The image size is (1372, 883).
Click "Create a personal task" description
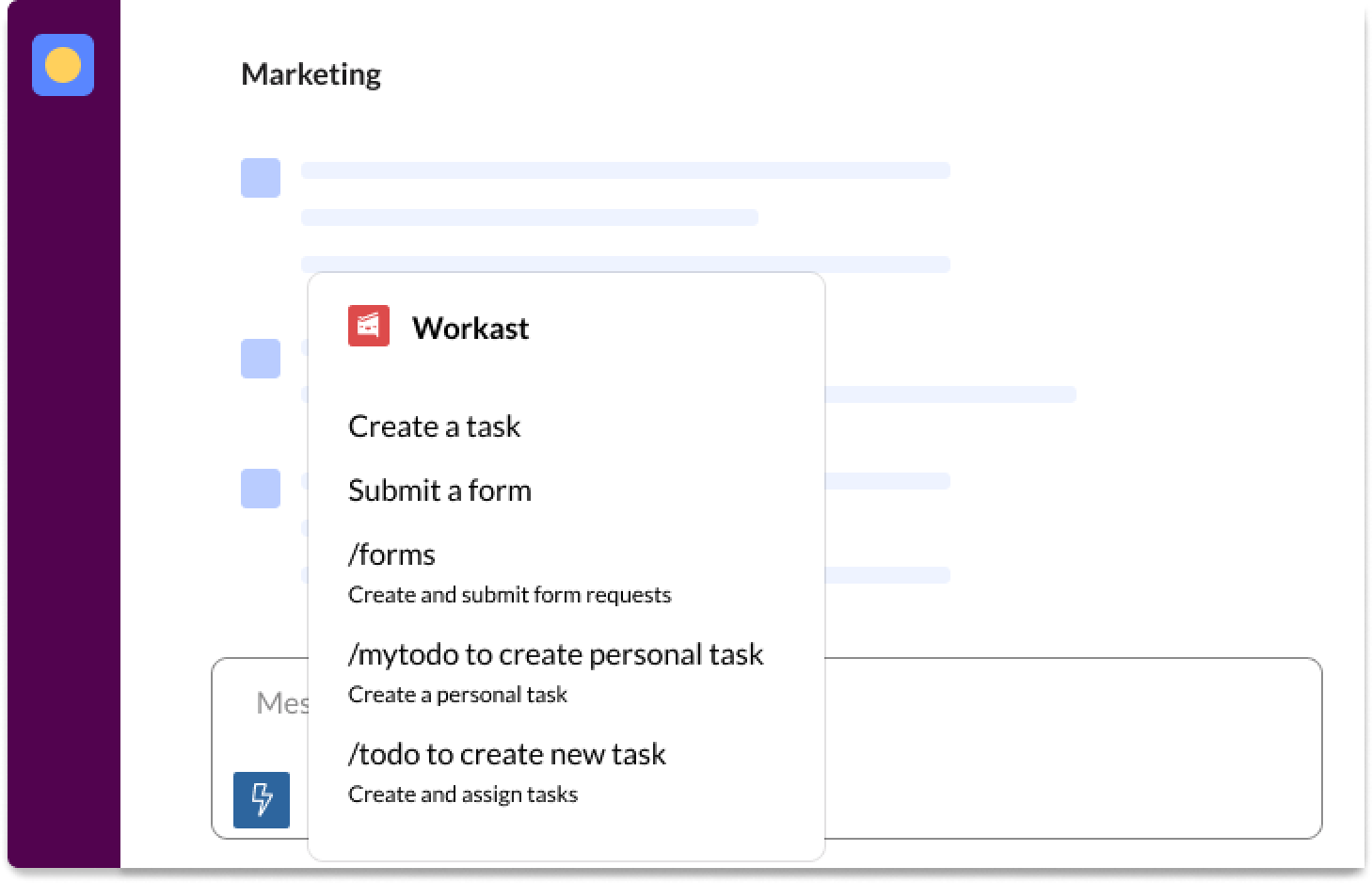coord(457,695)
